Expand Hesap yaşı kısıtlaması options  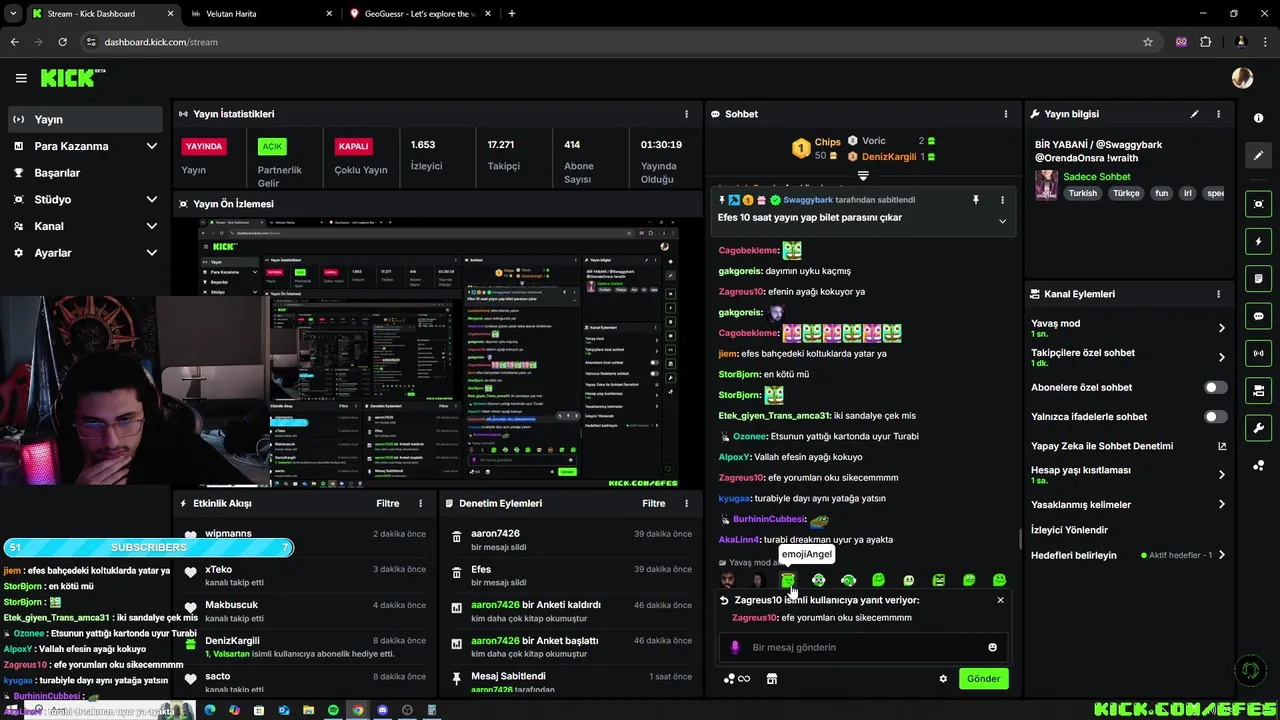click(1221, 475)
